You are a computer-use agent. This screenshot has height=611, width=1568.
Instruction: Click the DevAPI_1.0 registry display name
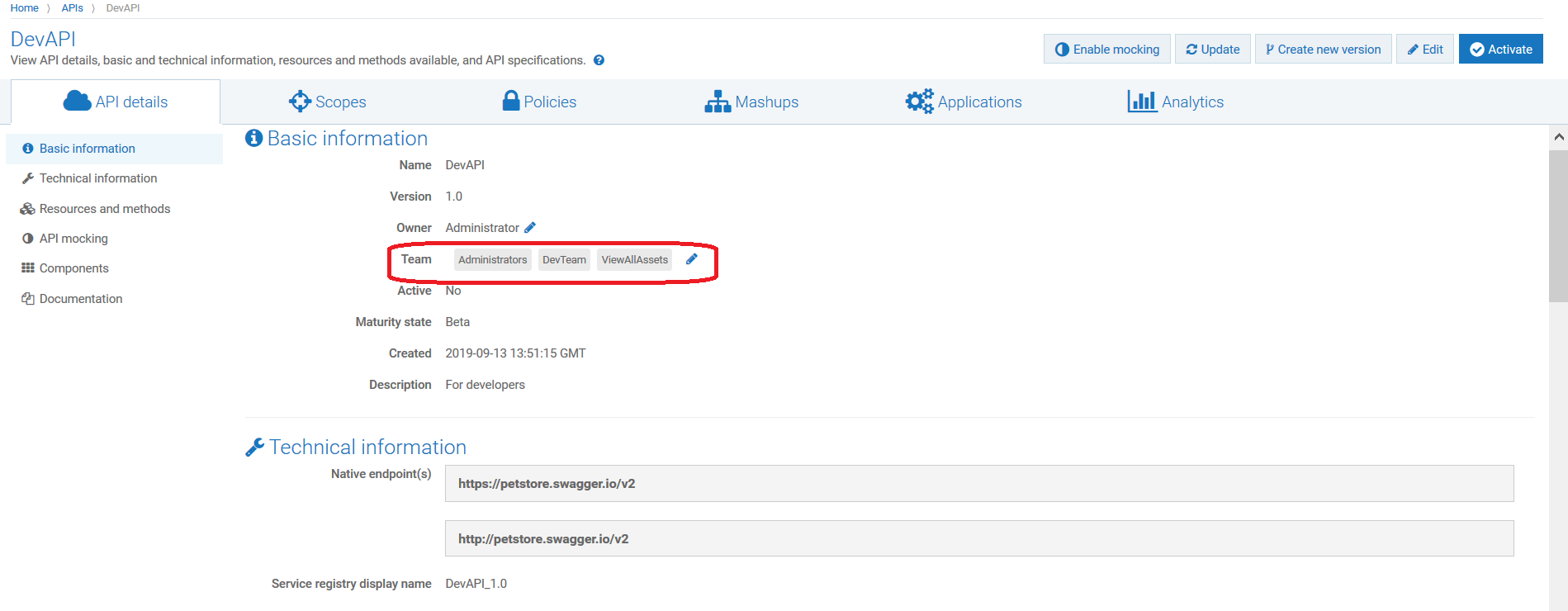476,584
